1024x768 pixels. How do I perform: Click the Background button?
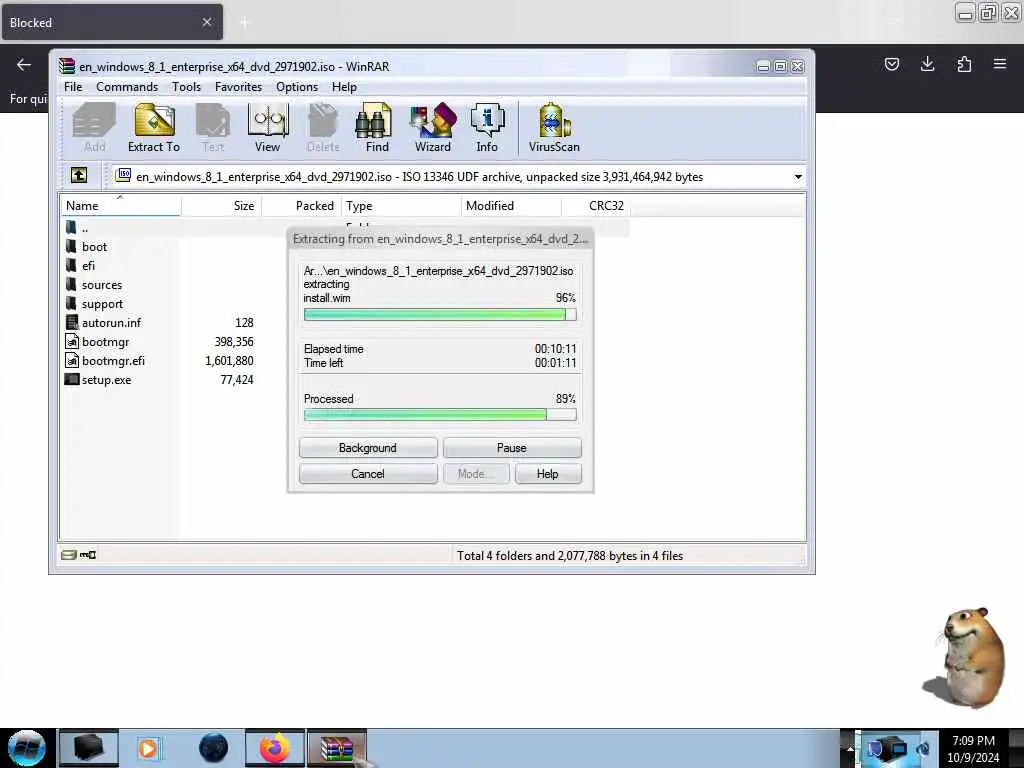[368, 448]
